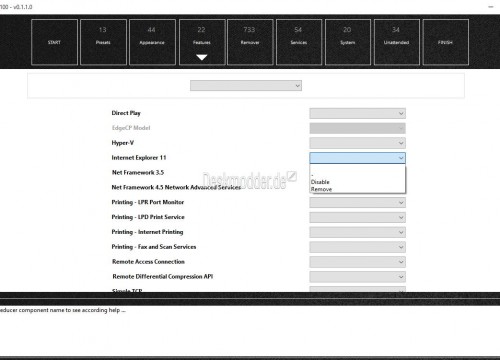Open the Printing - LPD Print Service dropdown
Screen dimensions: 500x360
[x=357, y=217]
